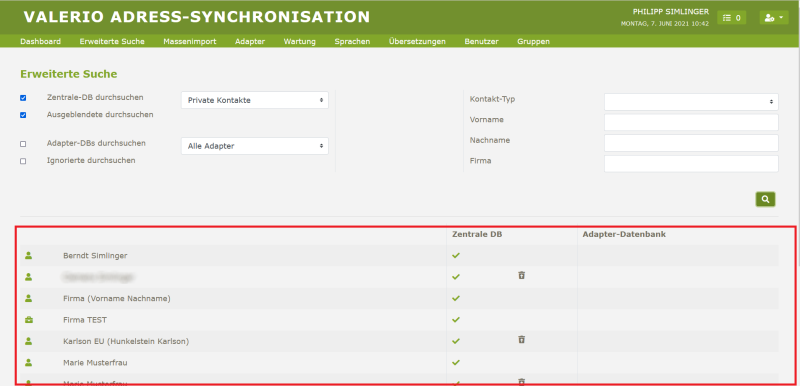Open the Private Kontakte dropdown
The image size is (800, 386).
click(255, 100)
